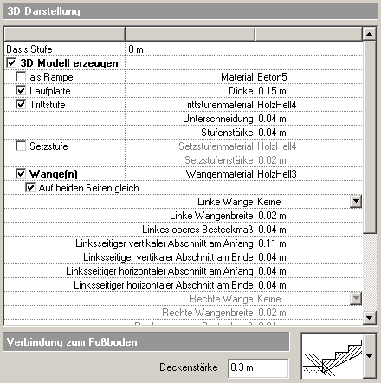The width and height of the screenshot is (381, 383).
Task: Click the Rechte Wangenbreite 0.02 m value
Action: point(272,312)
